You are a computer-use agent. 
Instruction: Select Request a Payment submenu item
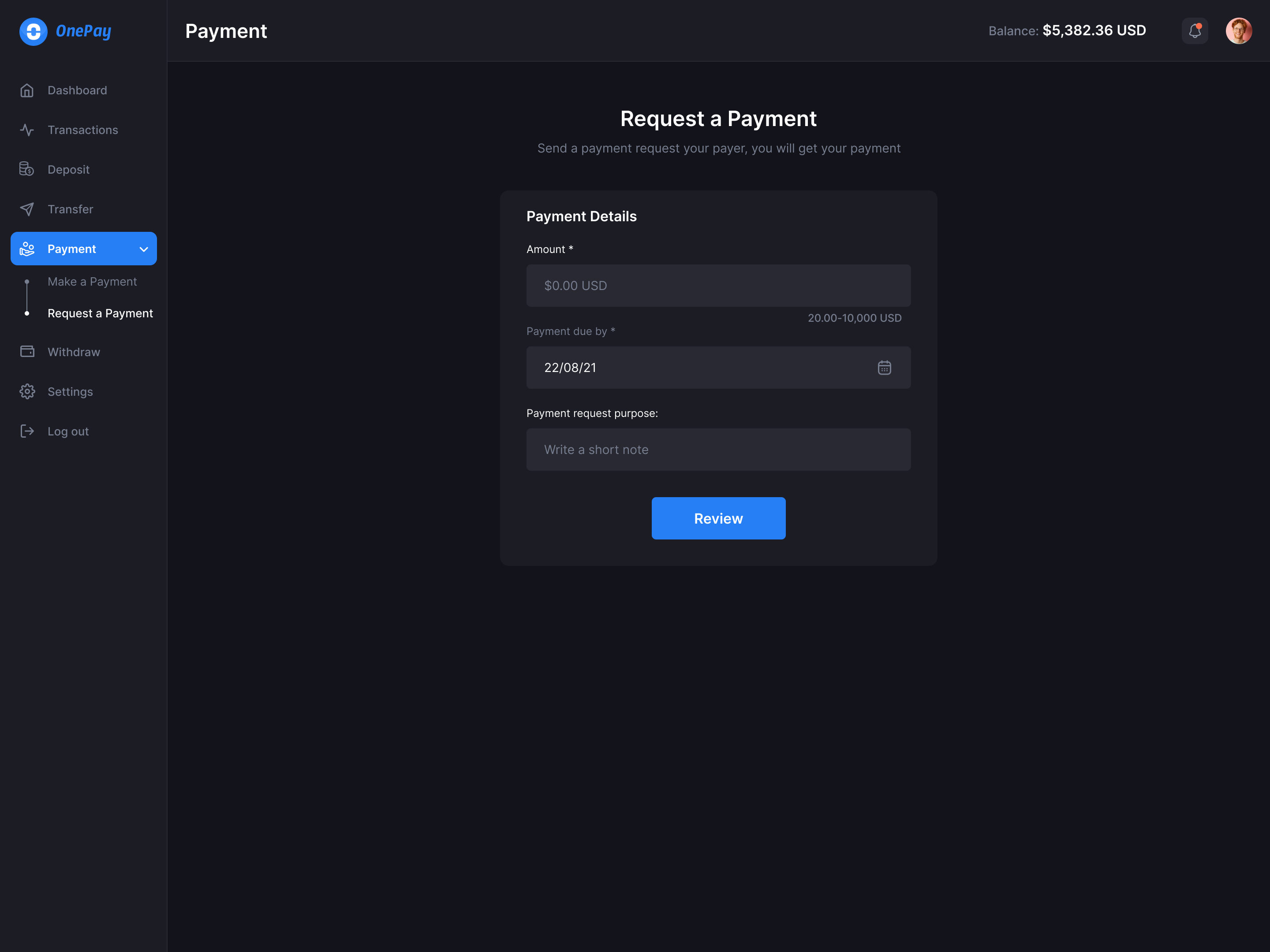(100, 313)
